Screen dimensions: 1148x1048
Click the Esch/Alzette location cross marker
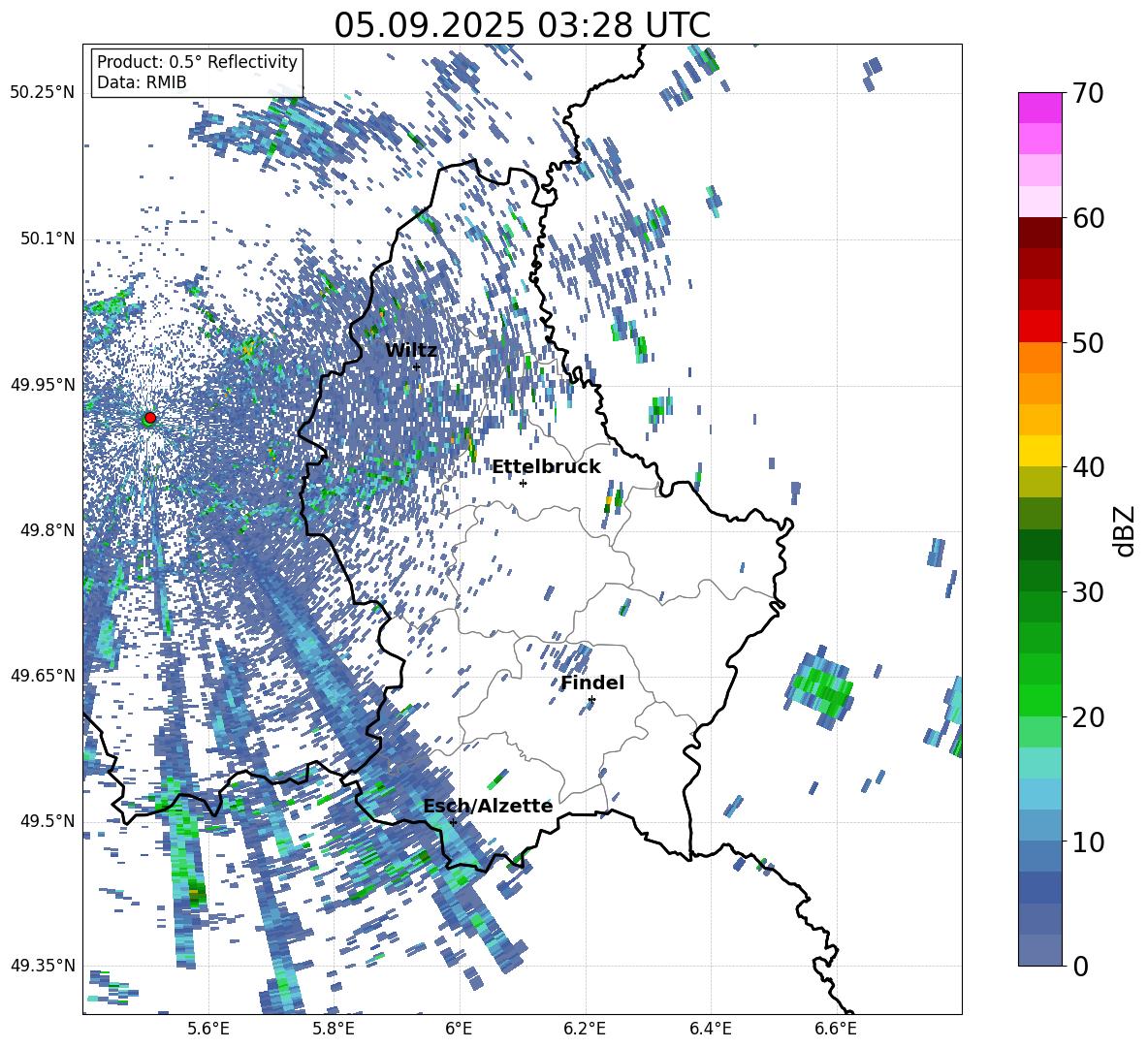click(453, 822)
